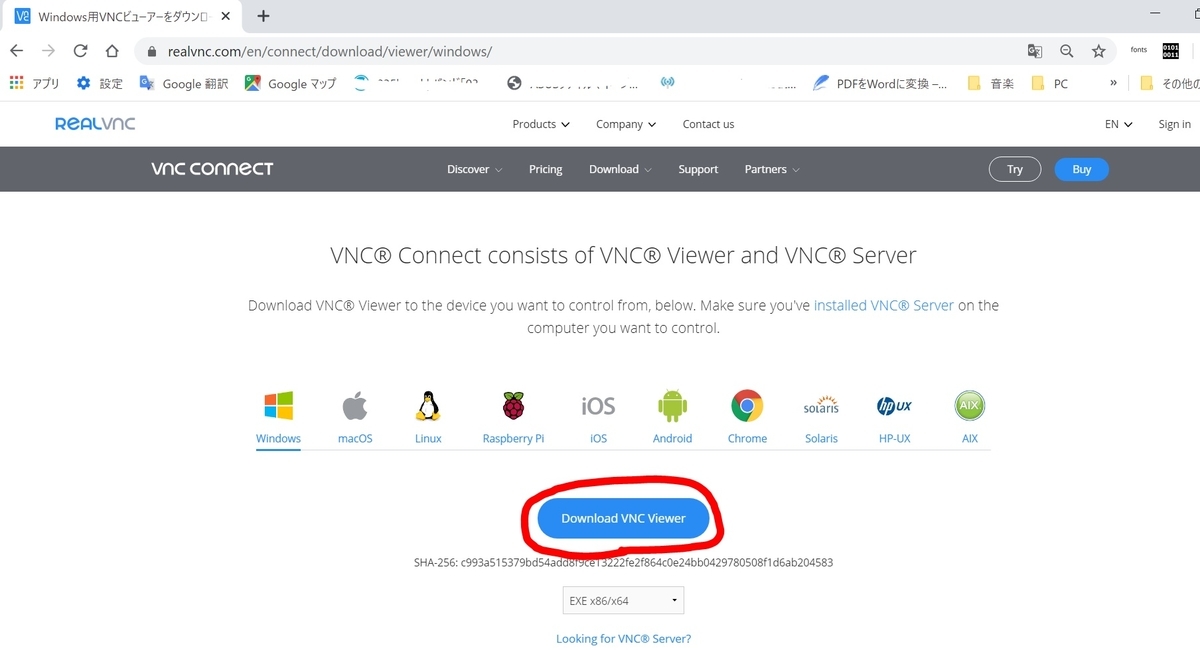Open the EN language selector
Viewport: 1200px width, 650px height.
click(x=1118, y=124)
